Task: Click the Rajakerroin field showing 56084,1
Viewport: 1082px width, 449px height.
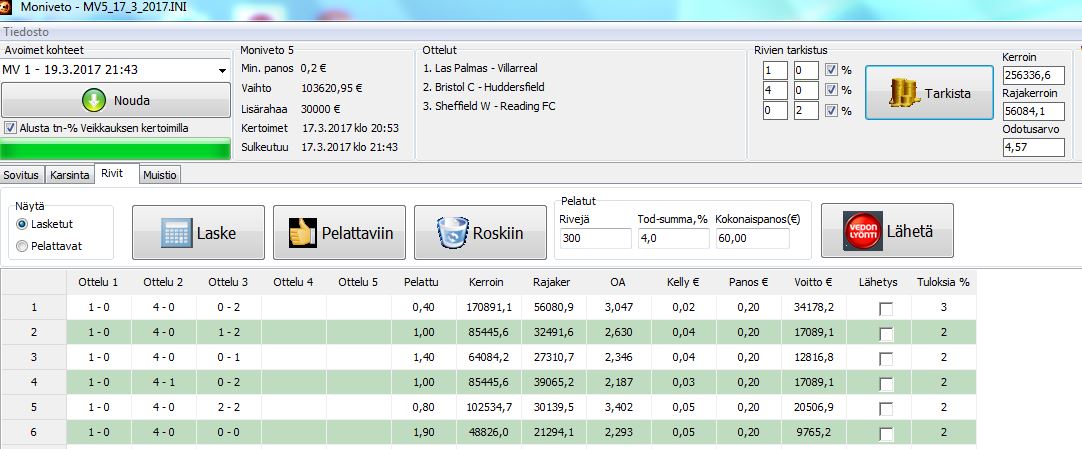Action: pyautogui.click(x=1033, y=112)
